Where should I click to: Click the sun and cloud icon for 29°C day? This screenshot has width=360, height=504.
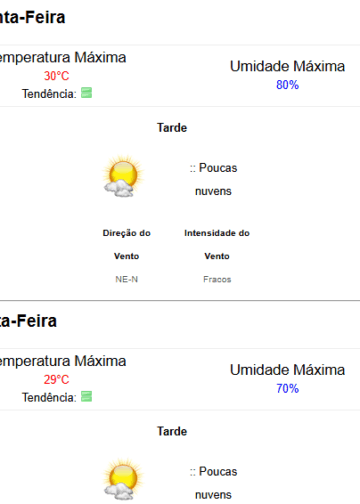point(123,479)
